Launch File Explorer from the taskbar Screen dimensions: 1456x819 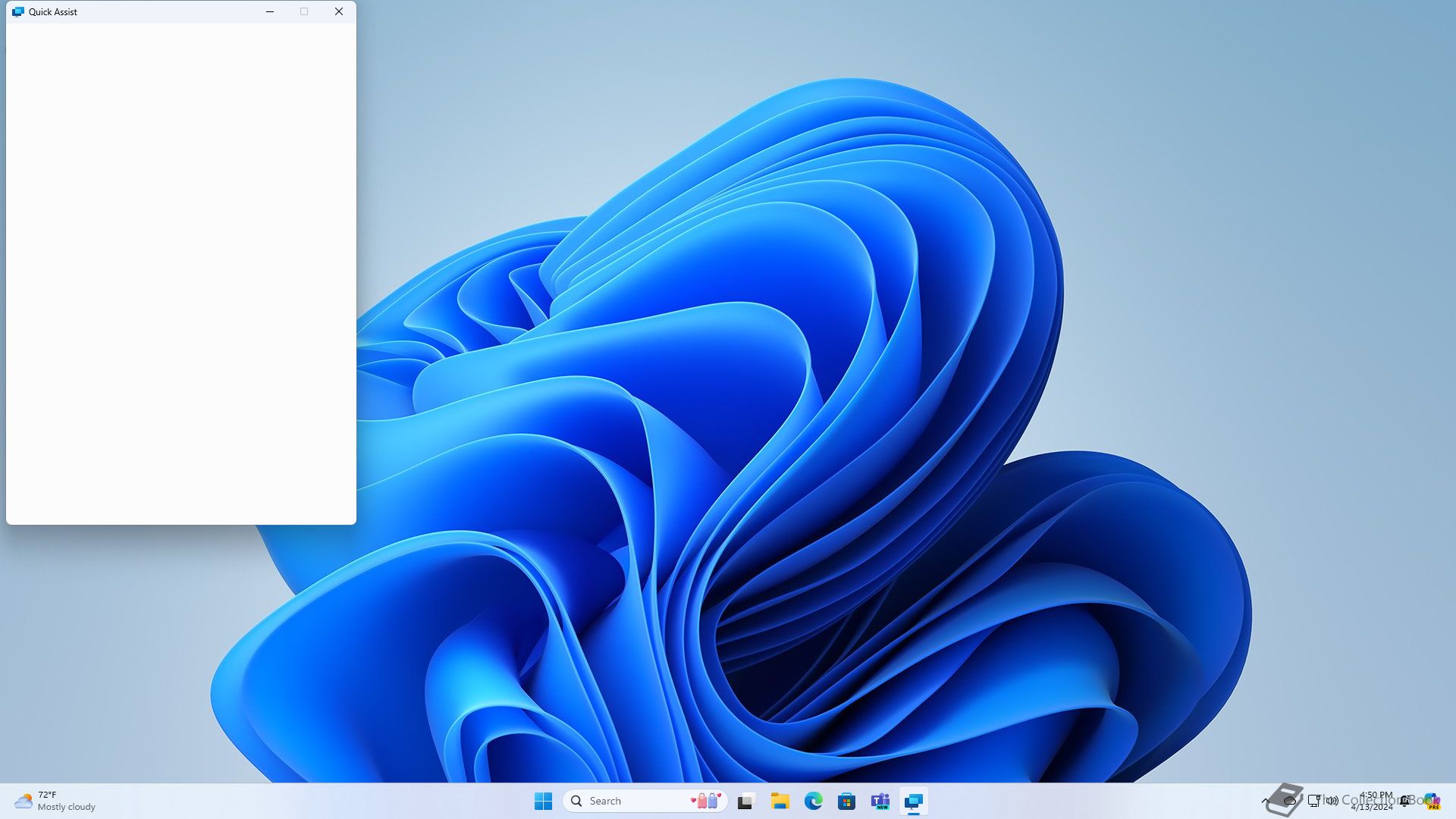tap(780, 801)
